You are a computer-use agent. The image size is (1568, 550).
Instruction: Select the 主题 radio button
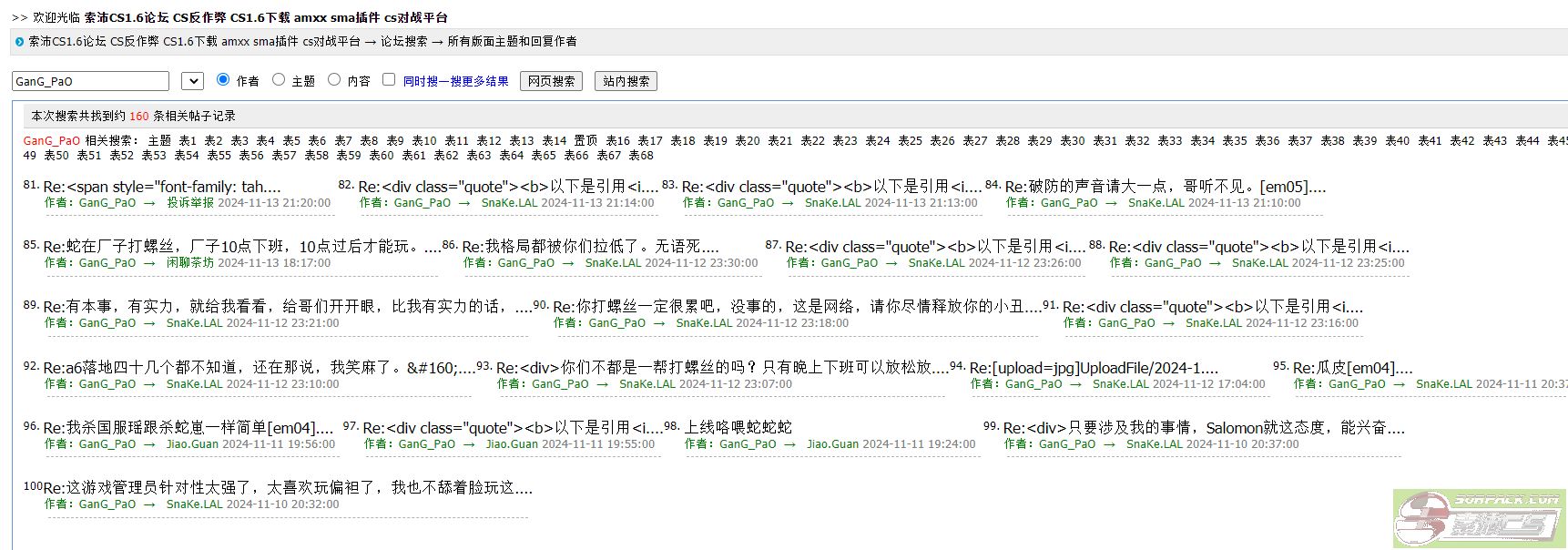(279, 79)
